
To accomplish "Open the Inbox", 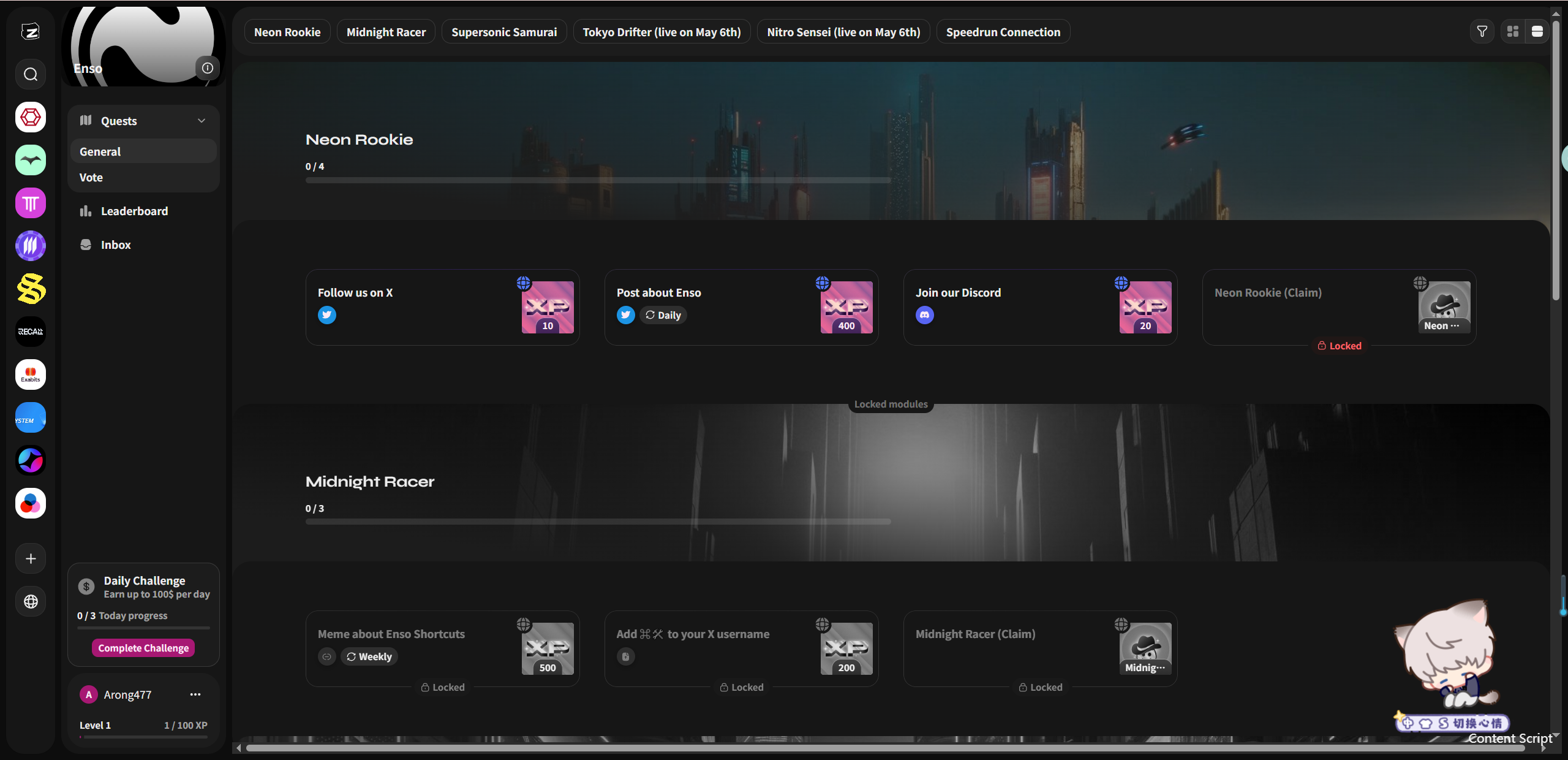I will 143,245.
